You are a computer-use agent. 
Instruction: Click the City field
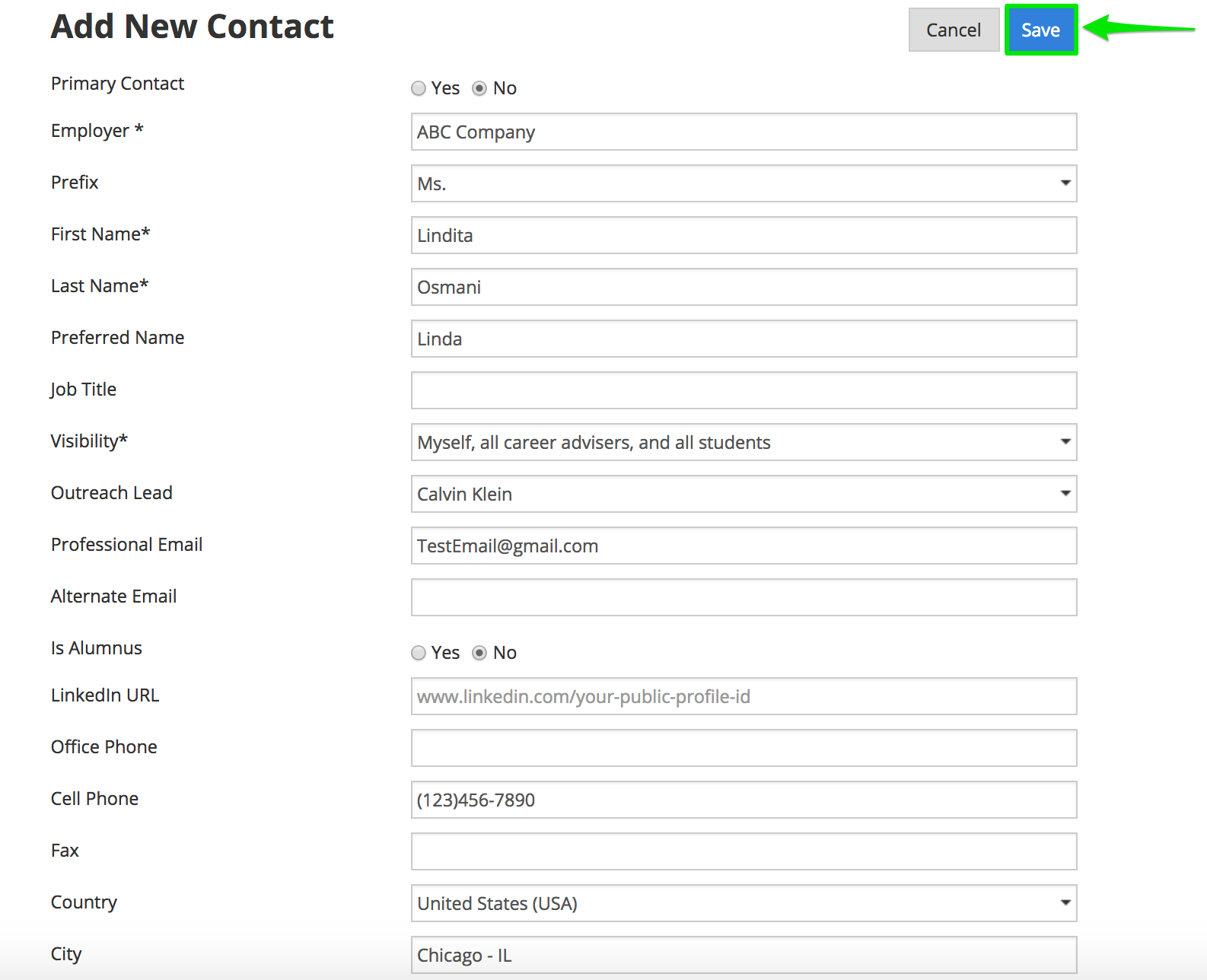click(744, 955)
